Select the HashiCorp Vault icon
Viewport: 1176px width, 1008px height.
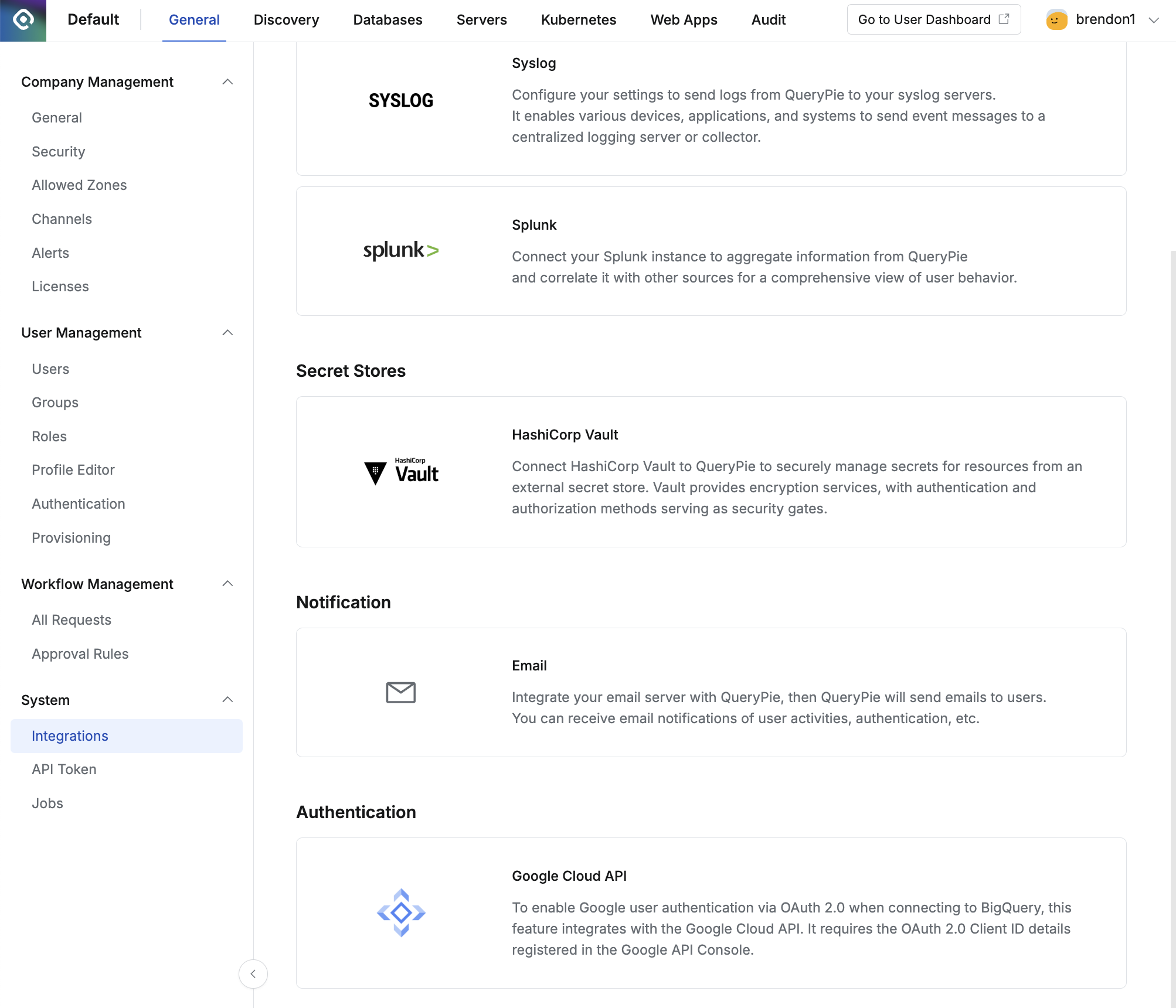[402, 470]
